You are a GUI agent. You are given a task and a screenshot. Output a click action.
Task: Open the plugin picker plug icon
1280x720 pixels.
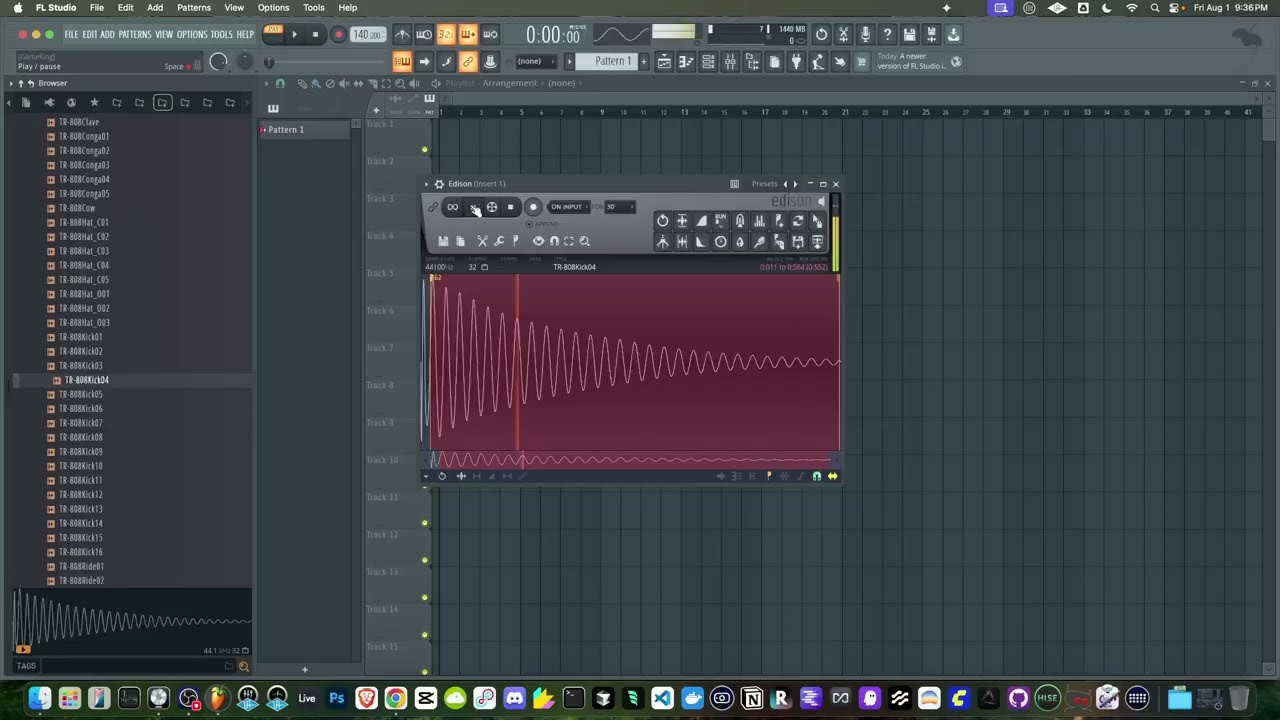click(796, 62)
